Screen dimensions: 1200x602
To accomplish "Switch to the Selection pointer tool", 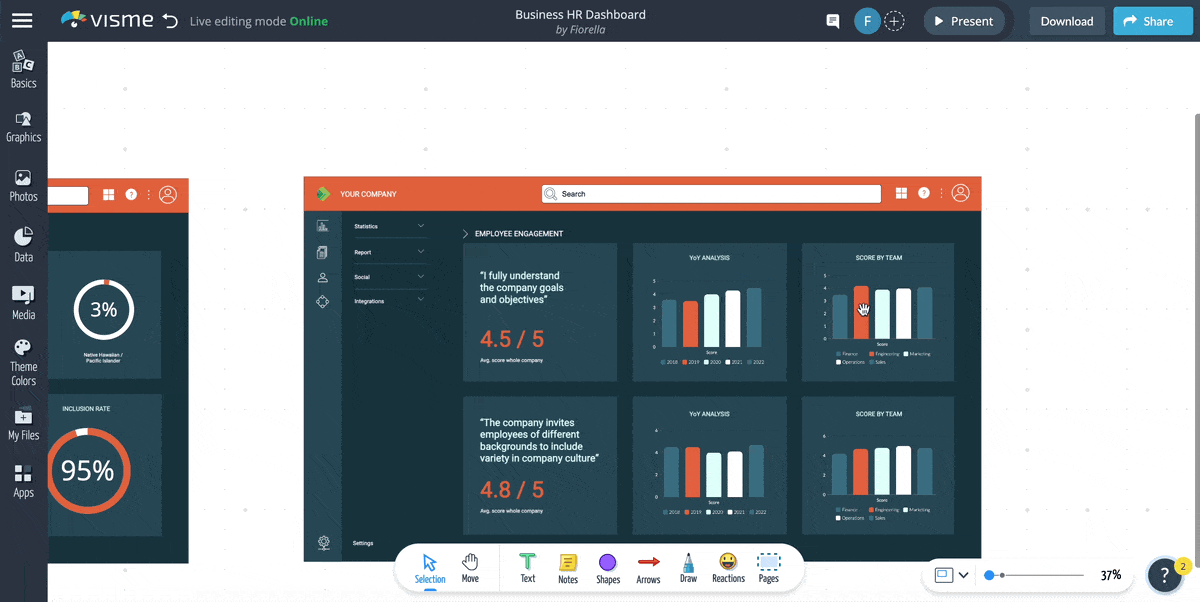I will click(x=430, y=568).
